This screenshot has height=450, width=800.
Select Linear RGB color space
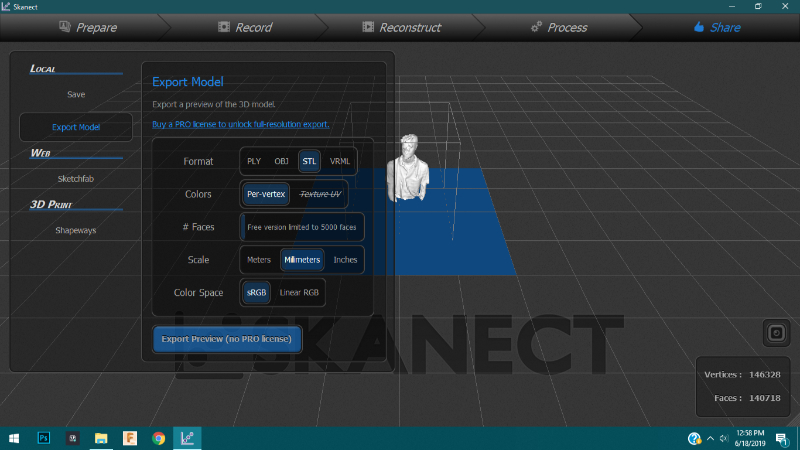point(299,292)
